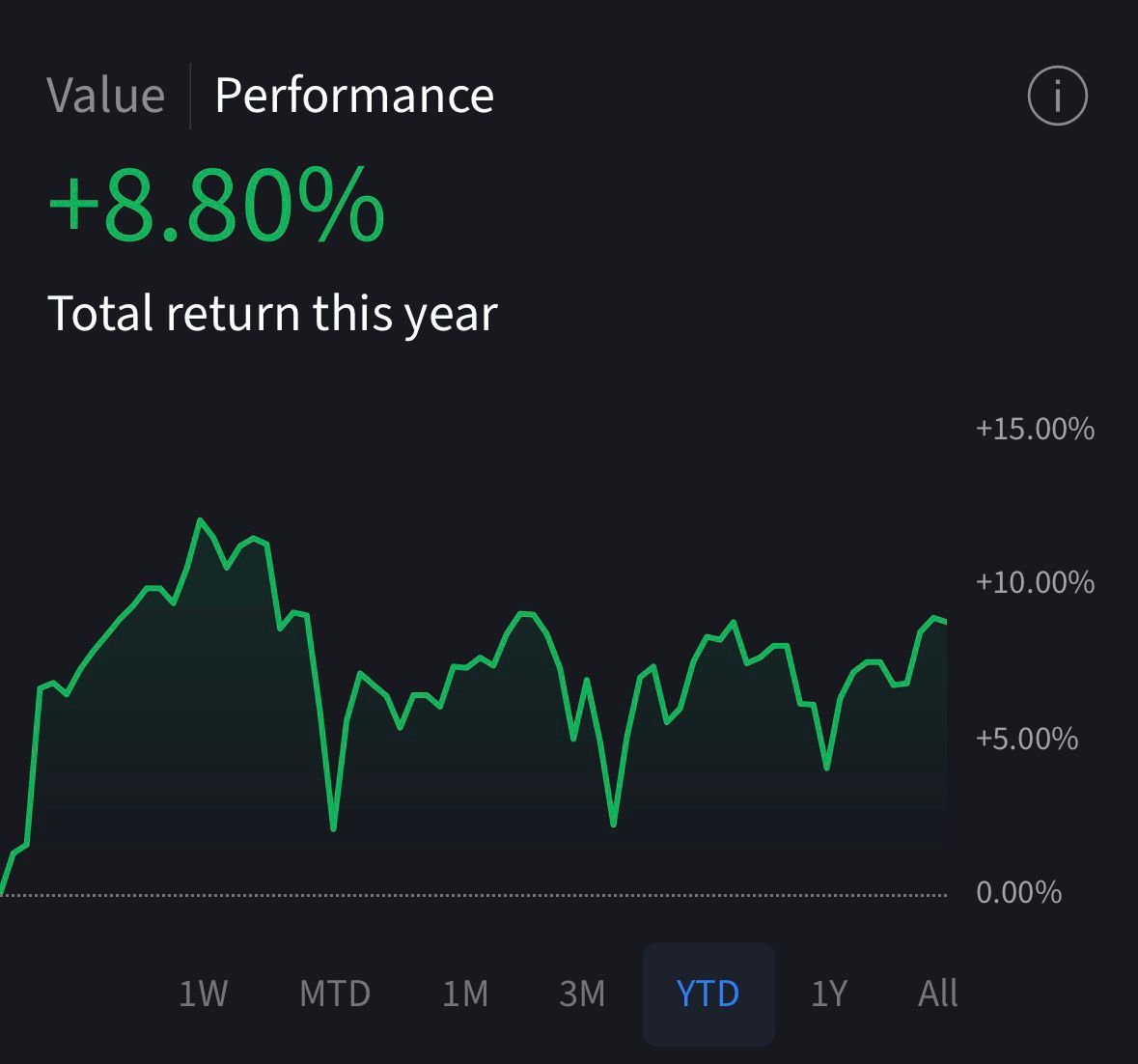Click the "Total return this year" label
The height and width of the screenshot is (1064, 1138).
point(272,314)
